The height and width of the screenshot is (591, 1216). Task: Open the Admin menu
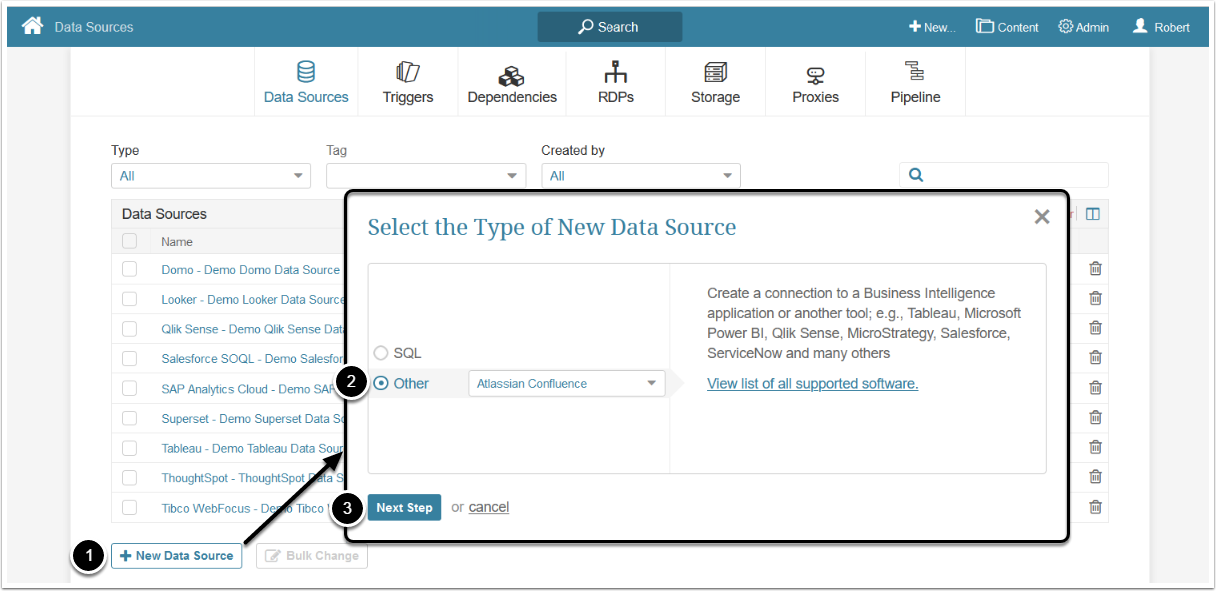click(1083, 27)
